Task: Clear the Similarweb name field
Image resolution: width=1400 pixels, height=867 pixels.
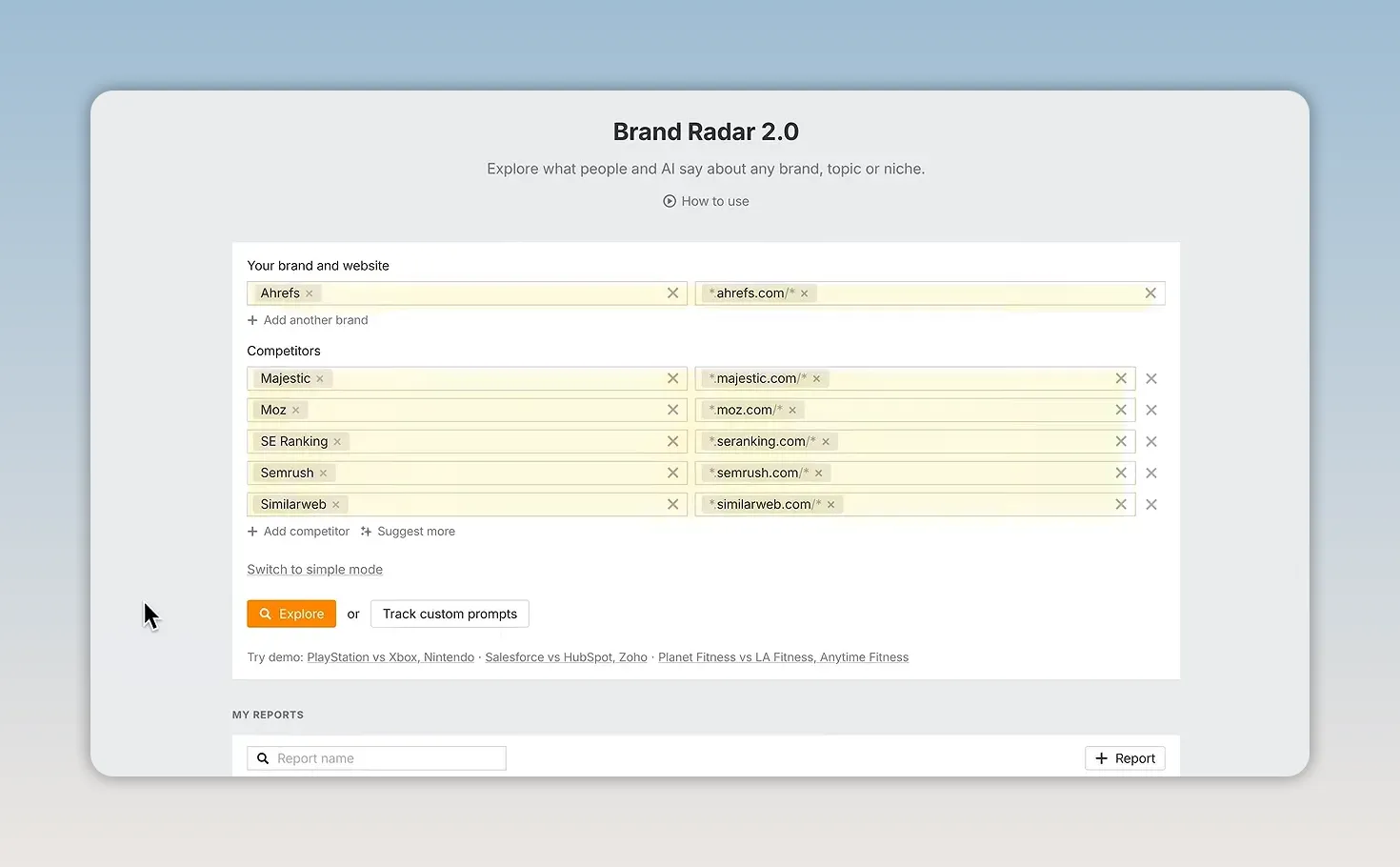Action: point(672,504)
